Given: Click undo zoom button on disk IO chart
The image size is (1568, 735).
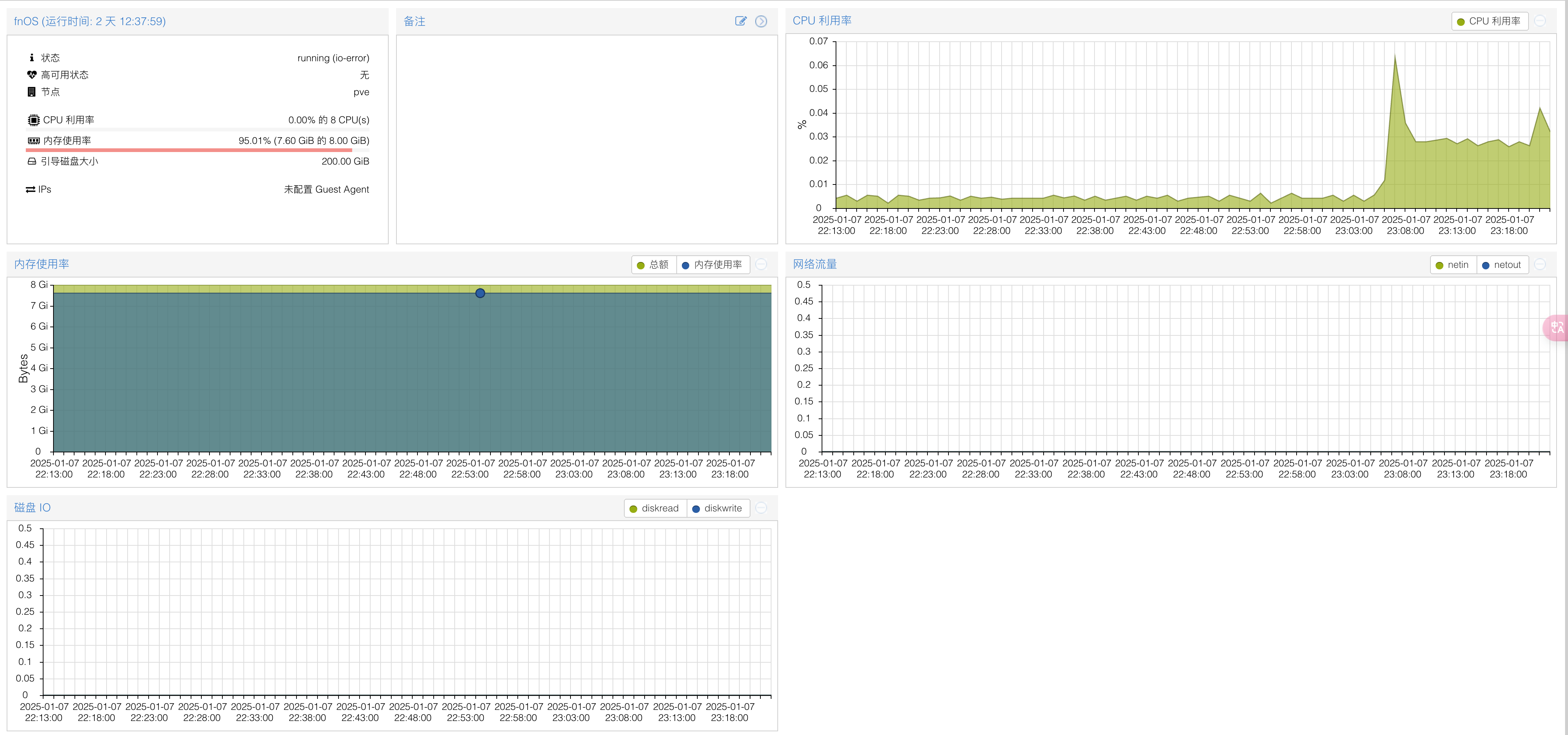Looking at the screenshot, I should 761,508.
